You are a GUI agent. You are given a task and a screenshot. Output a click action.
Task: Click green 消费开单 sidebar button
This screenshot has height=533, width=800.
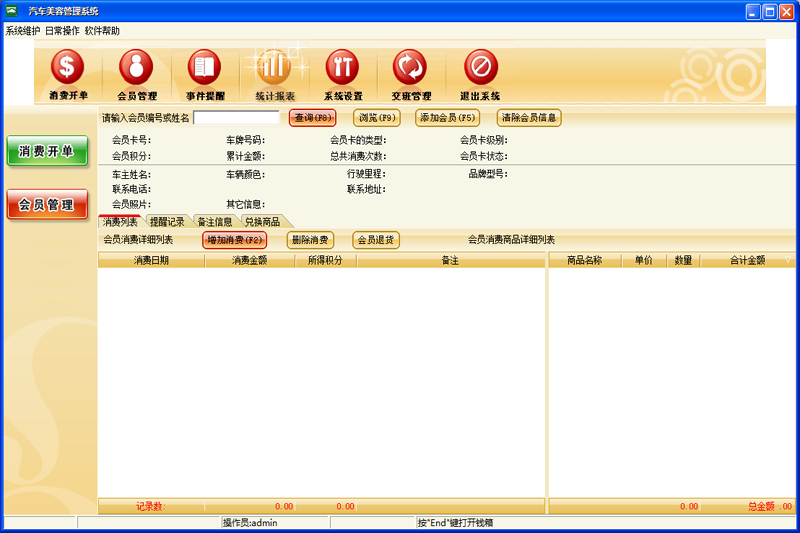click(x=47, y=151)
